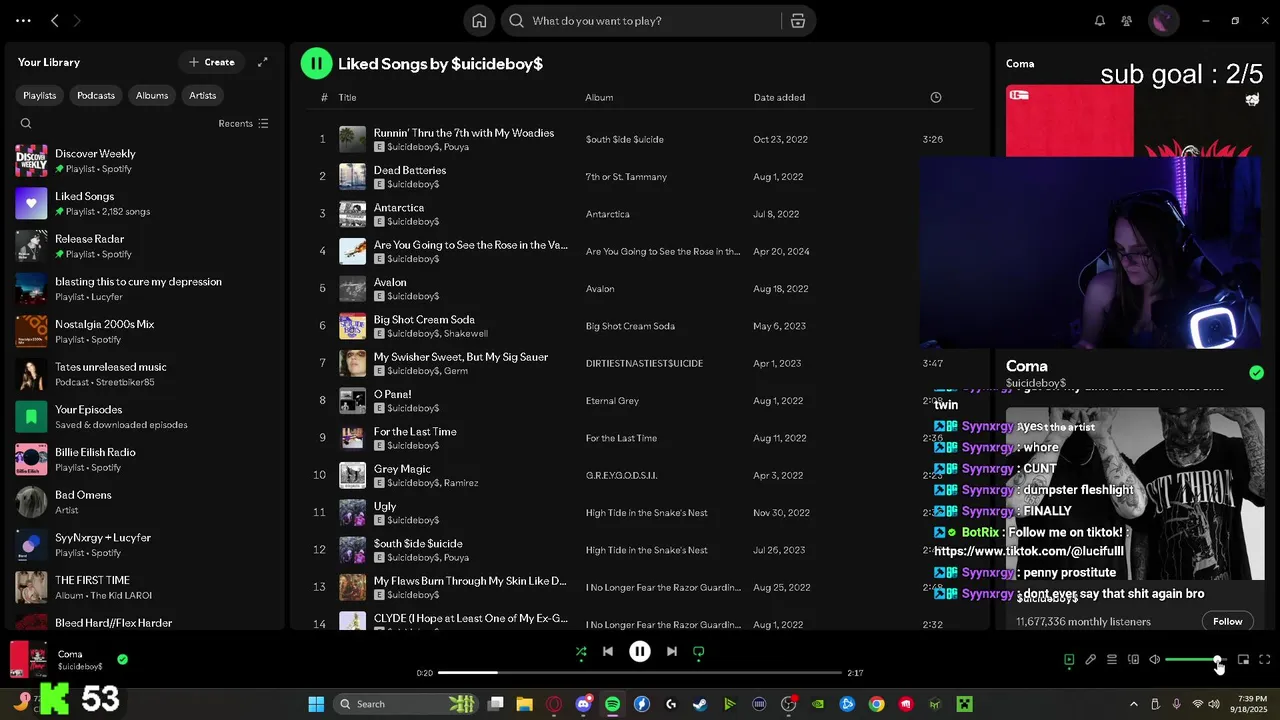Image resolution: width=1280 pixels, height=720 pixels.
Task: Open the play queue
Action: (1111, 660)
